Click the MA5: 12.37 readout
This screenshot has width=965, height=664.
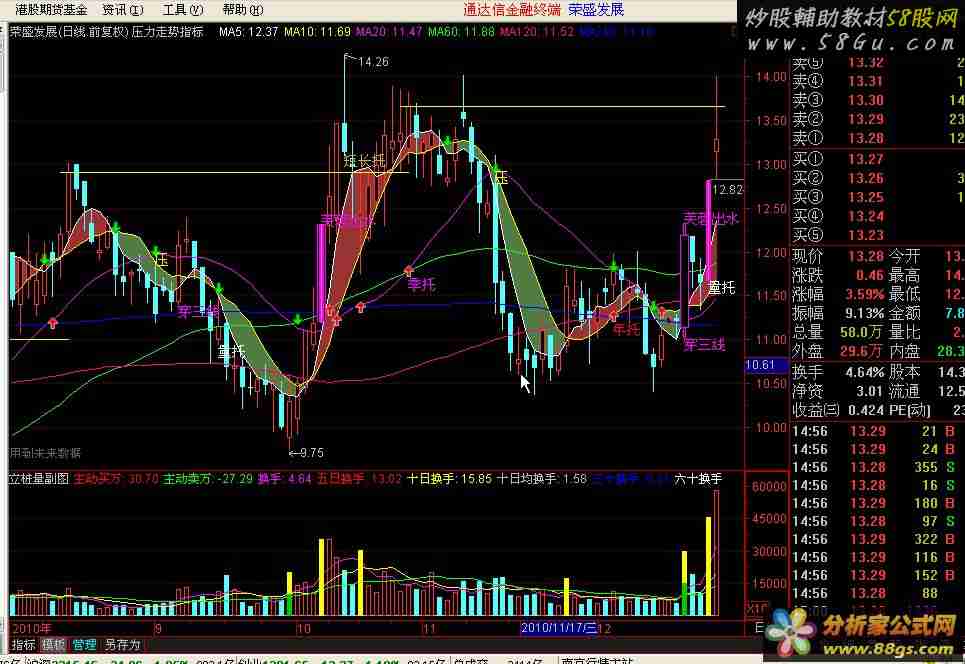click(x=249, y=32)
